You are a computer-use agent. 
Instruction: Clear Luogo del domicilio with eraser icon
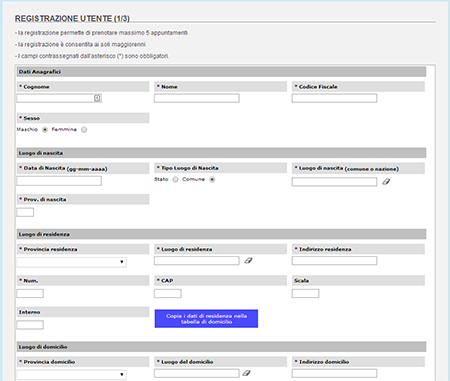(247, 373)
